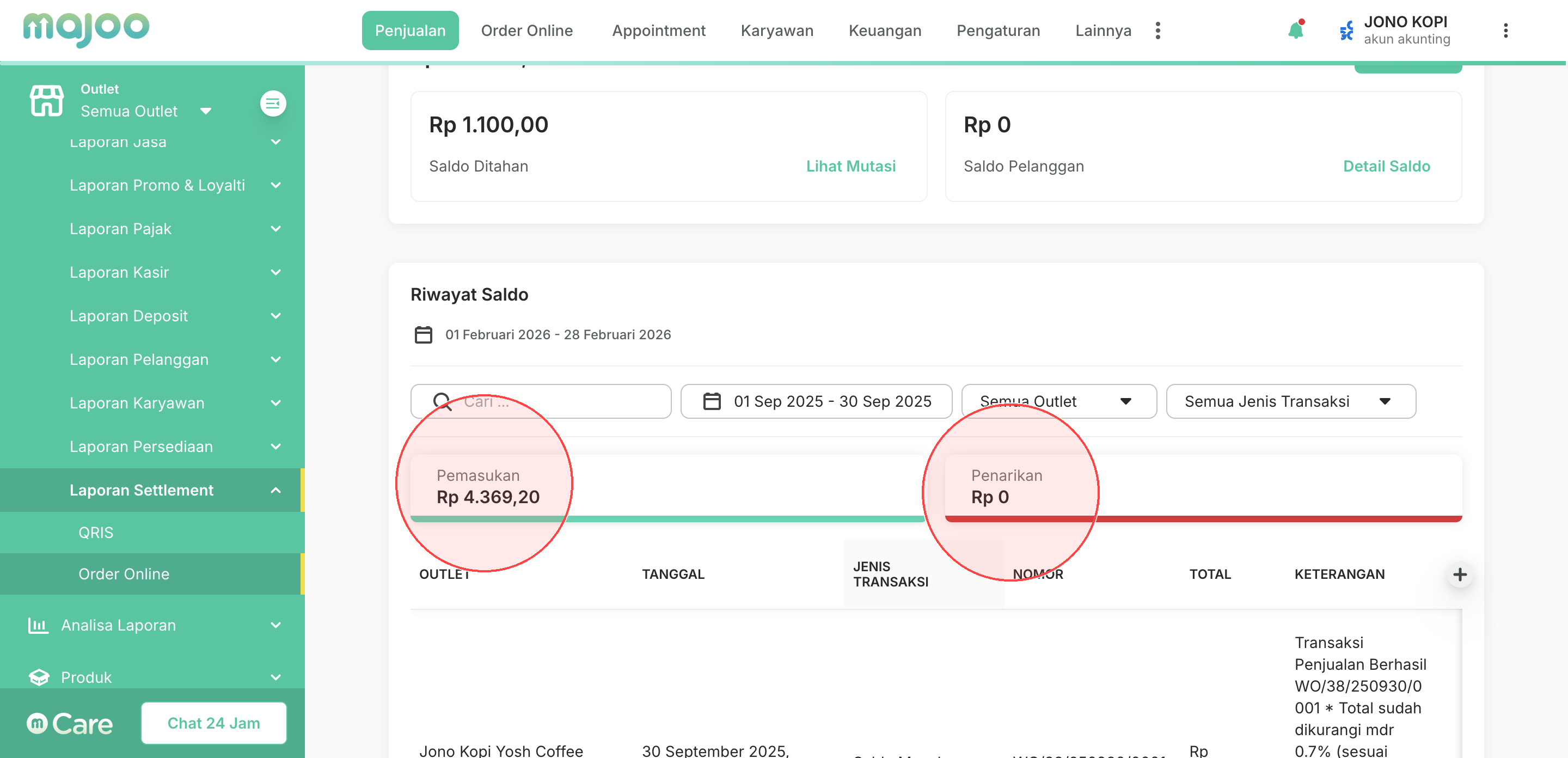Screen dimensions: 1568x758
Task: Click the Lihat Mutasi link
Action: (850, 166)
